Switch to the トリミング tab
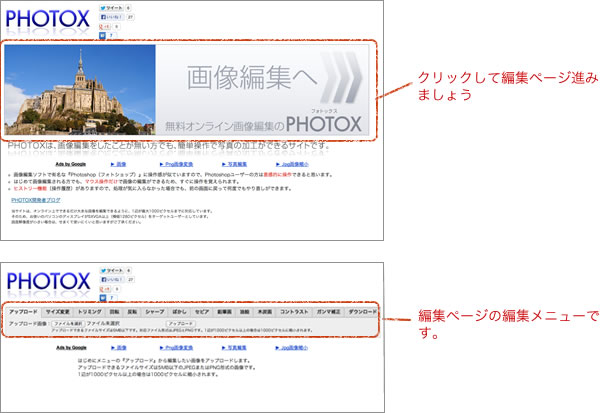Screen dimensions: 607x413 point(89,312)
